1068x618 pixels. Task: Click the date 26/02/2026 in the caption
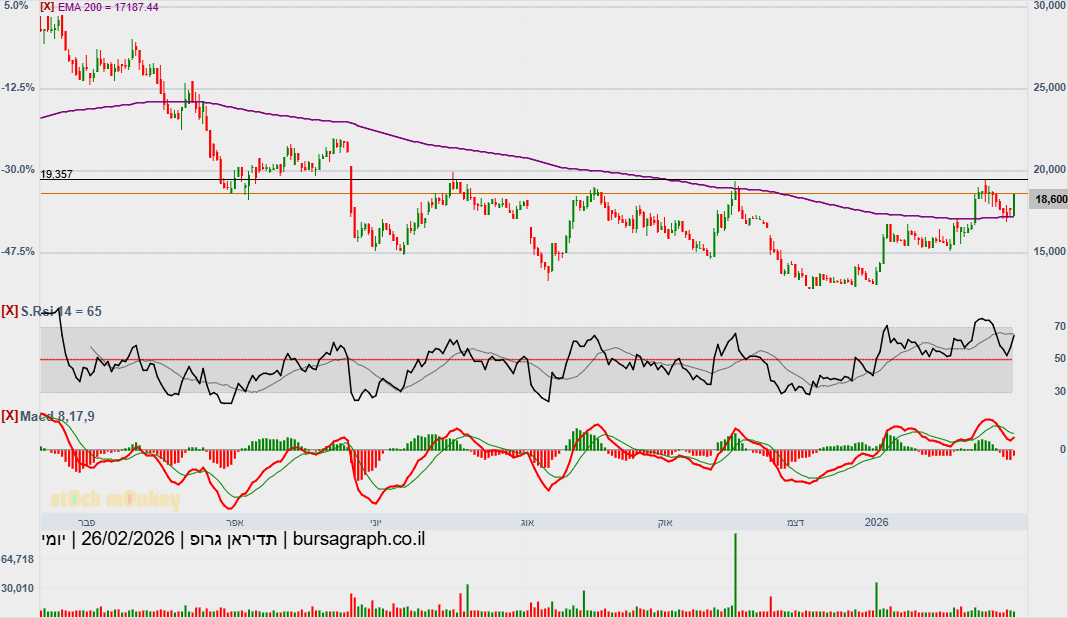[x=128, y=539]
